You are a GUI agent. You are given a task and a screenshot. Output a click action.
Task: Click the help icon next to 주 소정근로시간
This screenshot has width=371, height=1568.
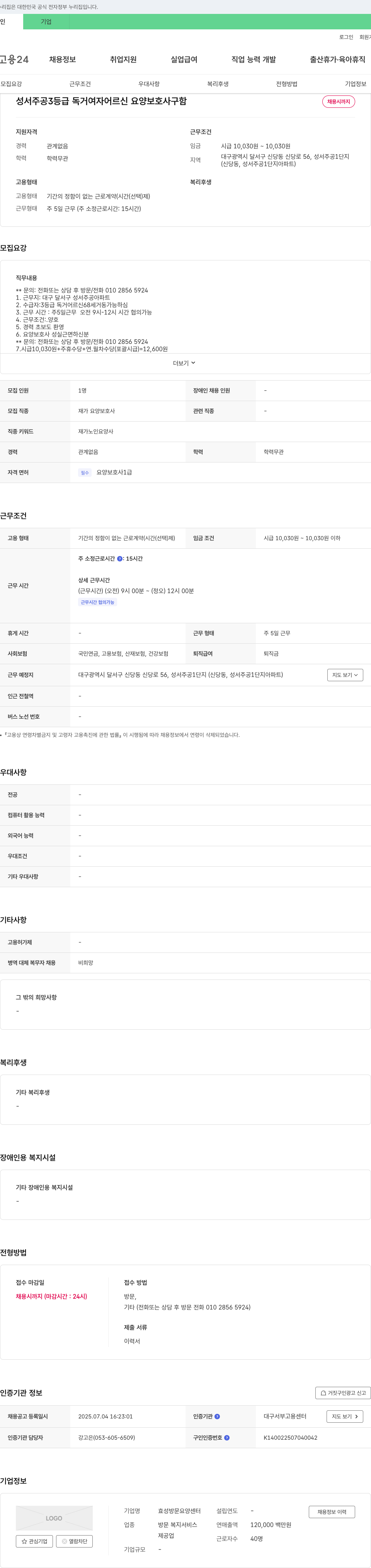[119, 558]
